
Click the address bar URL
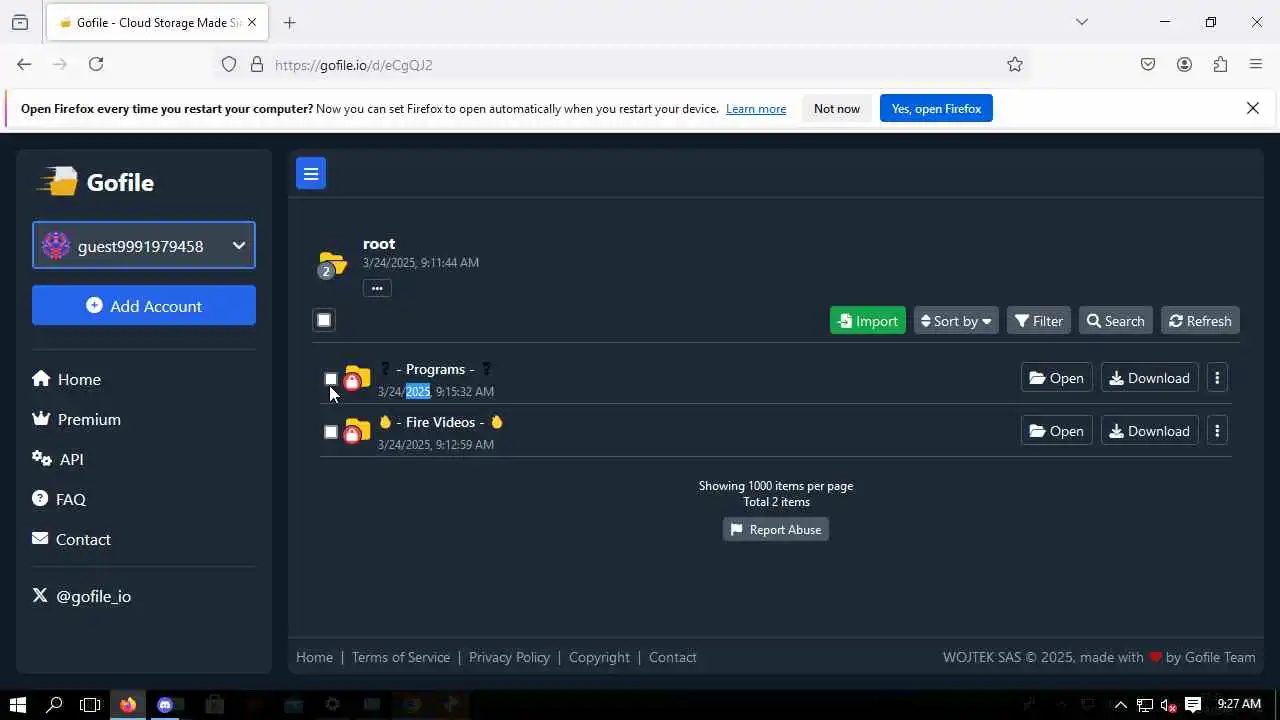(354, 65)
